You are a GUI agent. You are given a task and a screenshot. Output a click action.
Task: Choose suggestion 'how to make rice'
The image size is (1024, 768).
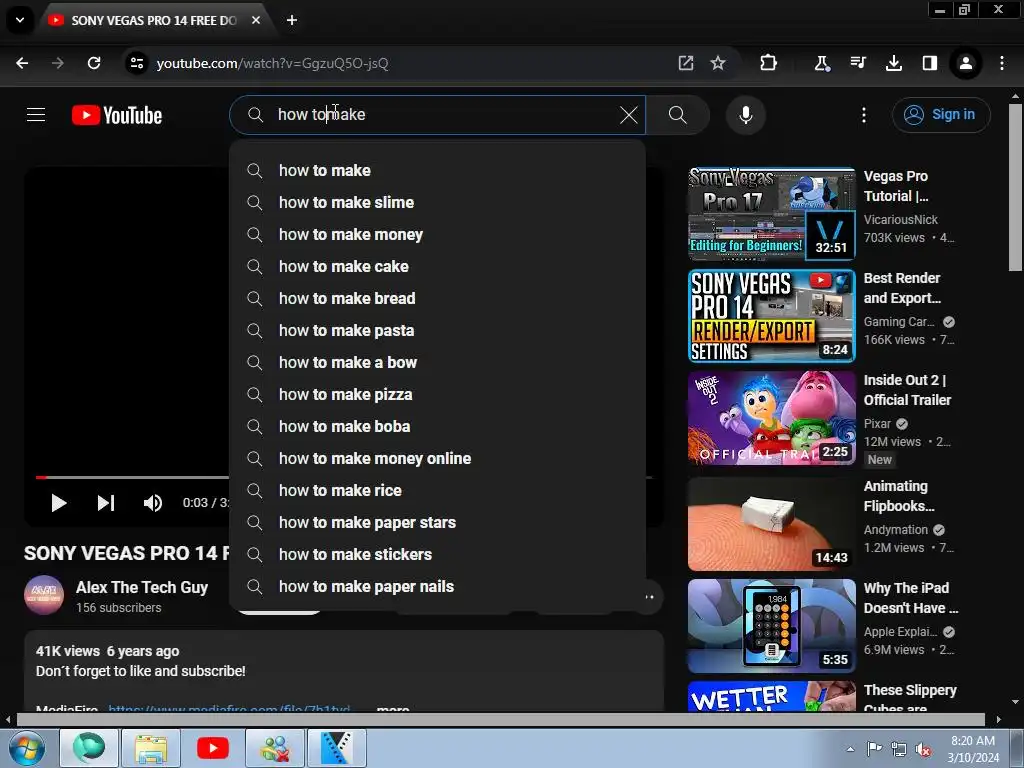point(437,490)
